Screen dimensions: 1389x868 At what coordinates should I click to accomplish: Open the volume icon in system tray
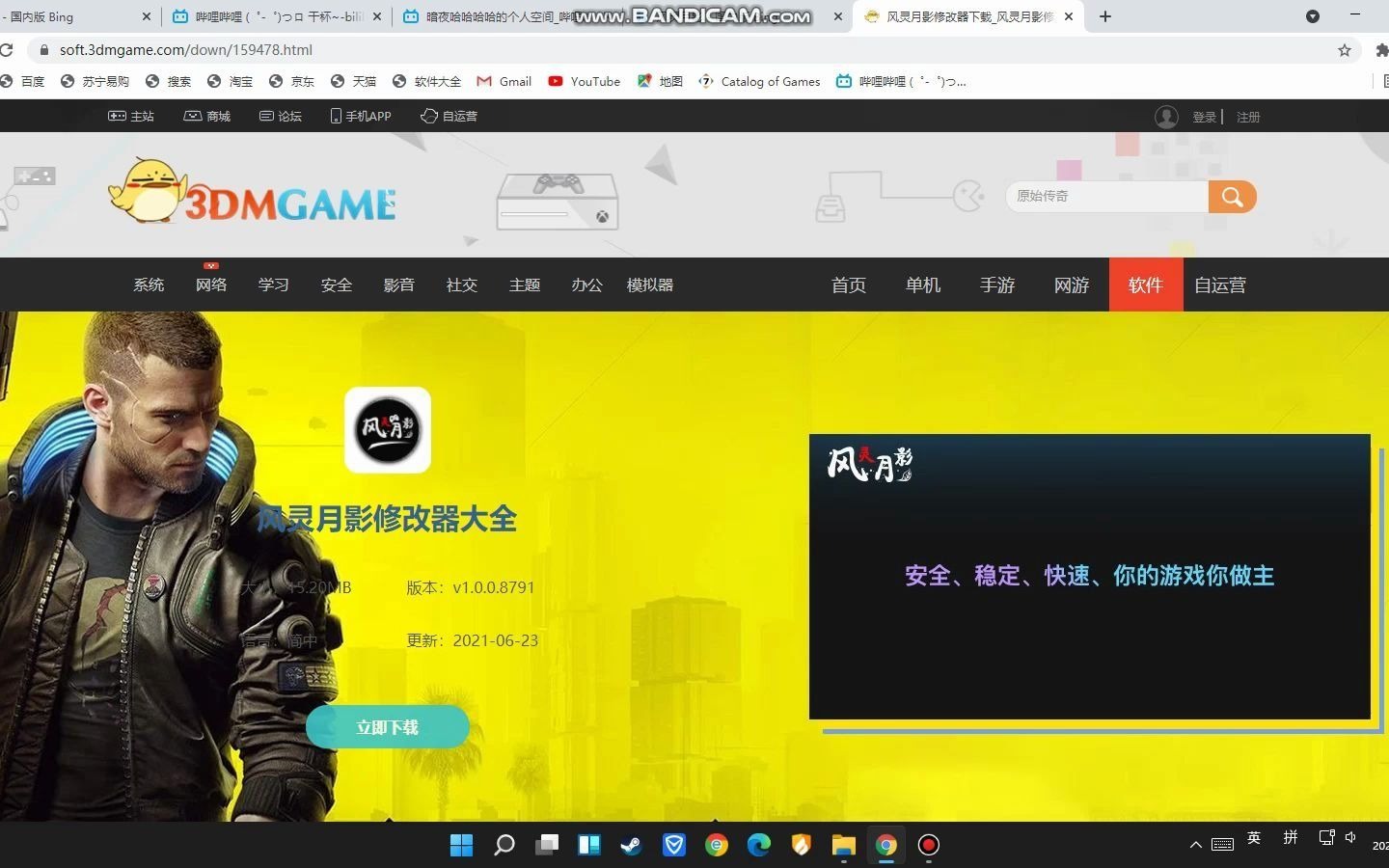coord(1350,838)
